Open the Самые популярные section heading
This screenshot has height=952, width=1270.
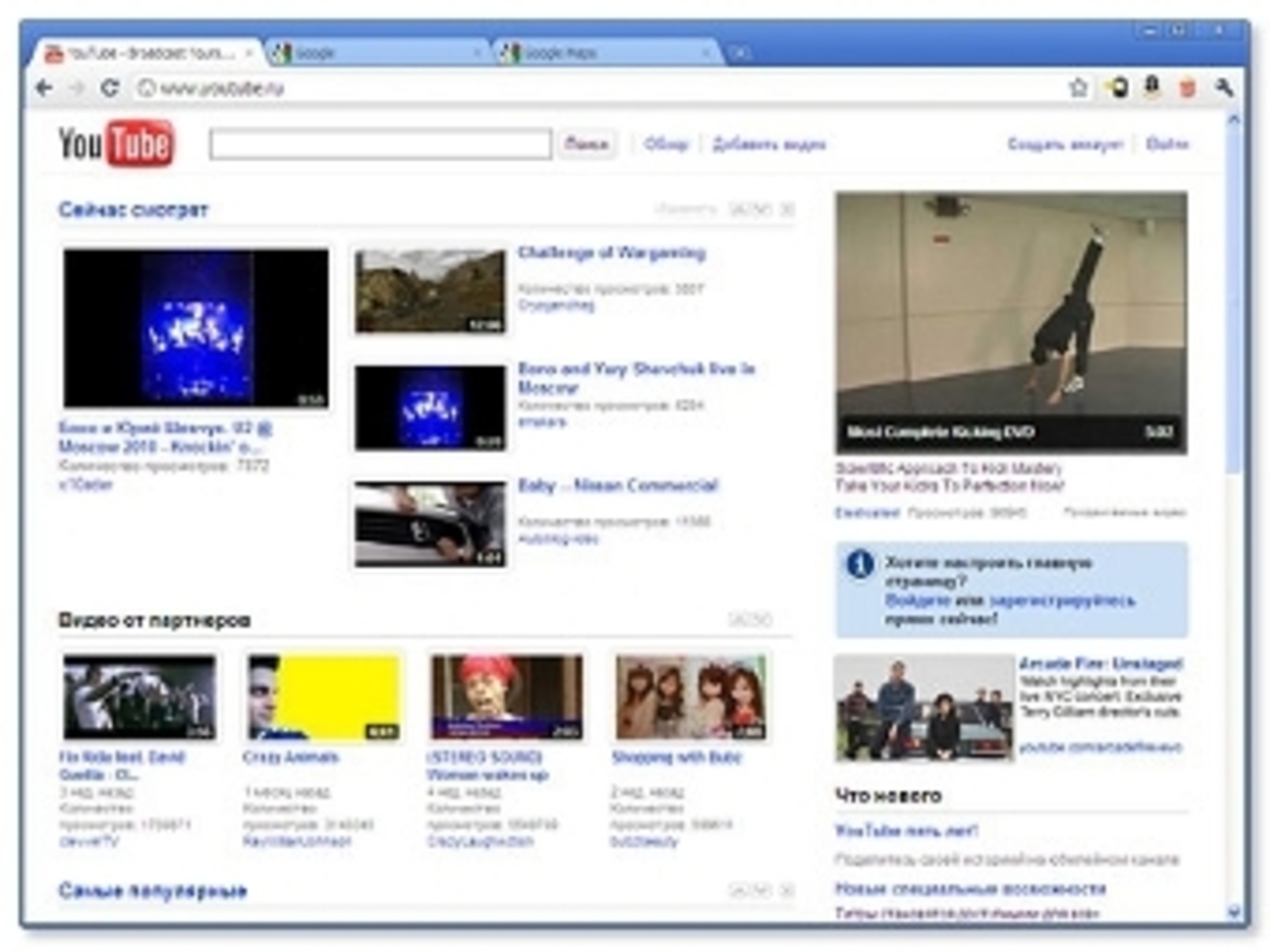coord(152,891)
